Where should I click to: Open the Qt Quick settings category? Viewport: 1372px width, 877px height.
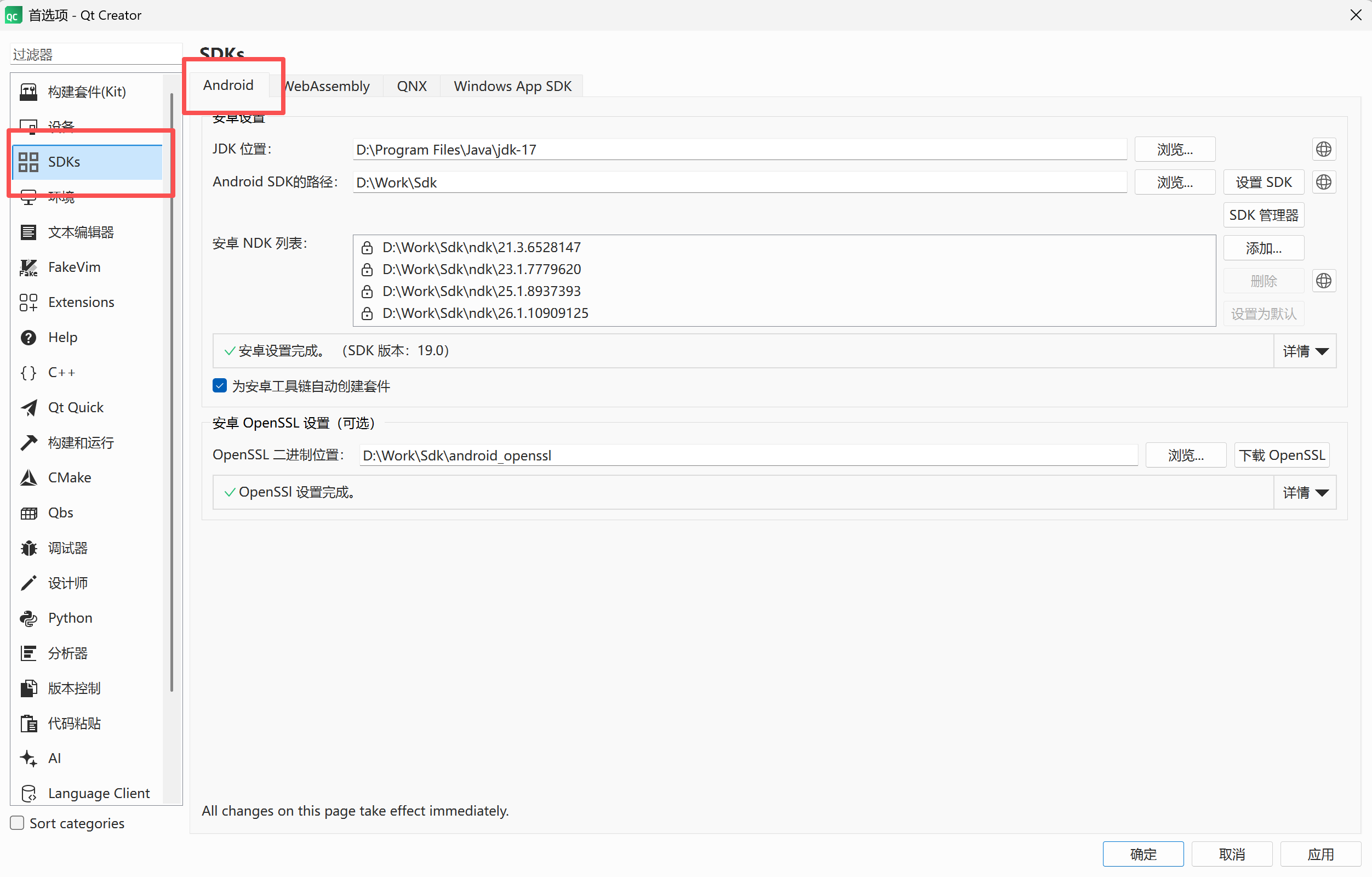(75, 407)
